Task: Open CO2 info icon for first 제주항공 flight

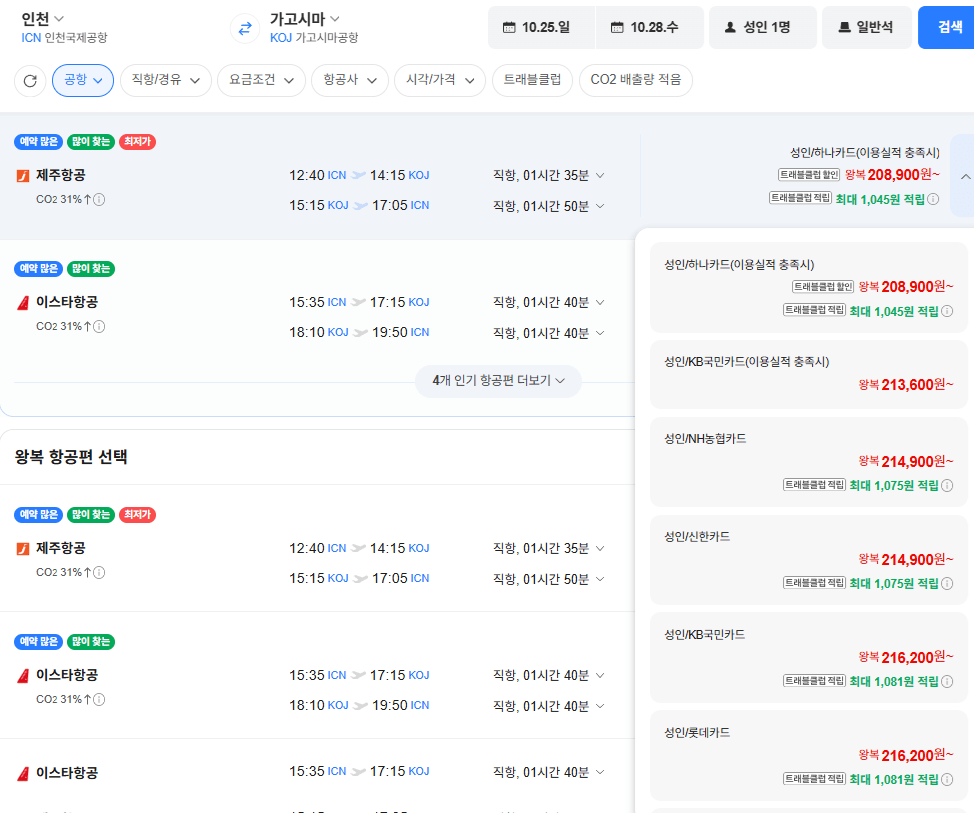Action: (99, 199)
